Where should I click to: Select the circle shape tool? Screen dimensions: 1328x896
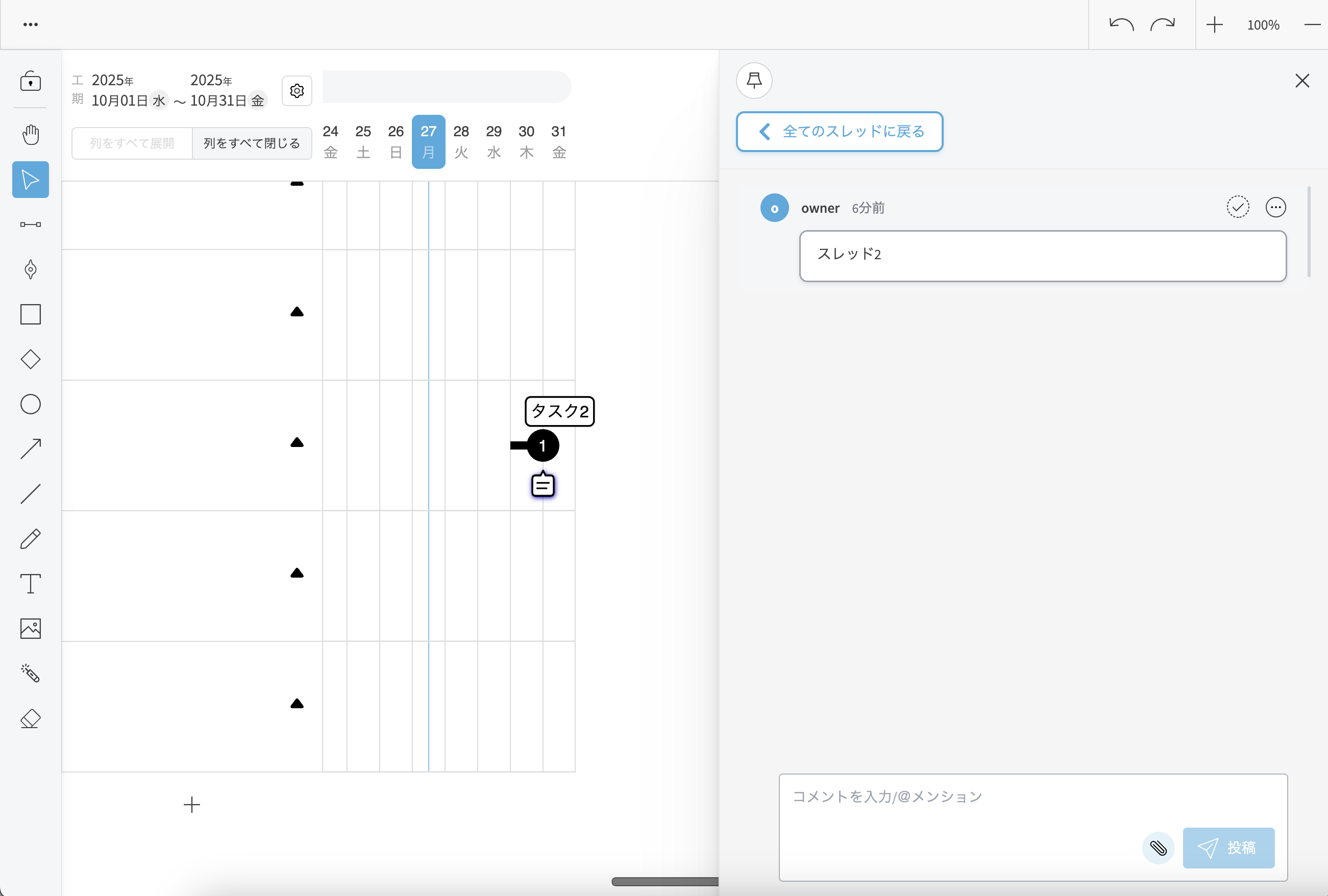coord(30,405)
